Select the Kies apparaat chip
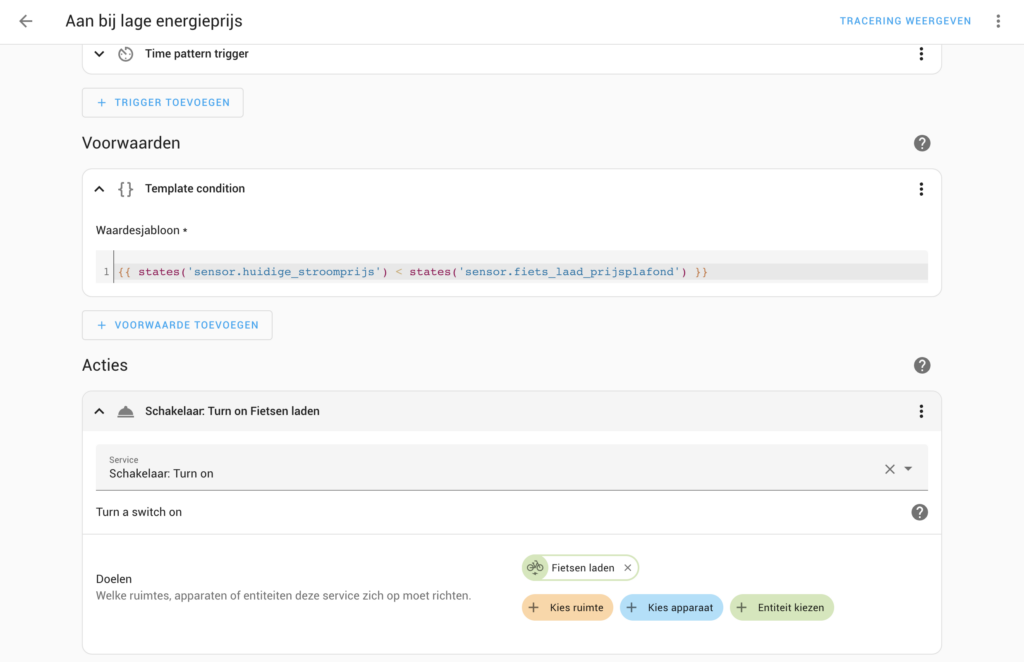Screen dimensions: 1024x662 click(671, 607)
